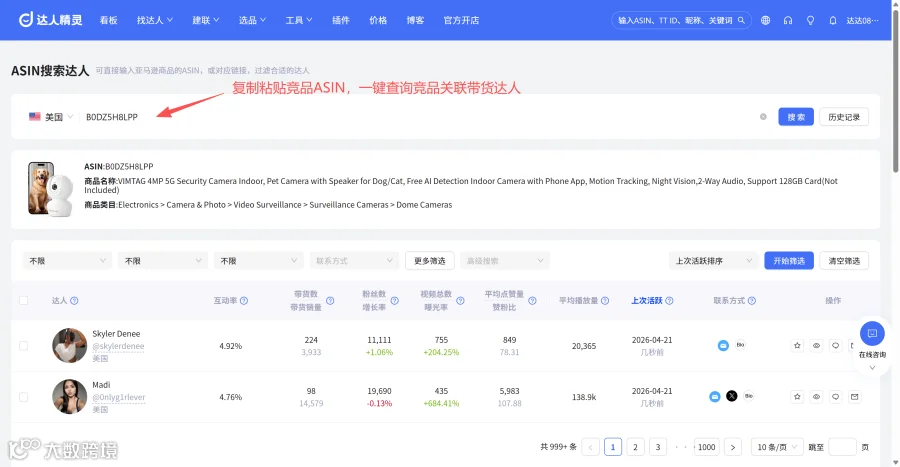900x467 pixels.
Task: Expand the 建联 navigation menu
Action: [205, 20]
